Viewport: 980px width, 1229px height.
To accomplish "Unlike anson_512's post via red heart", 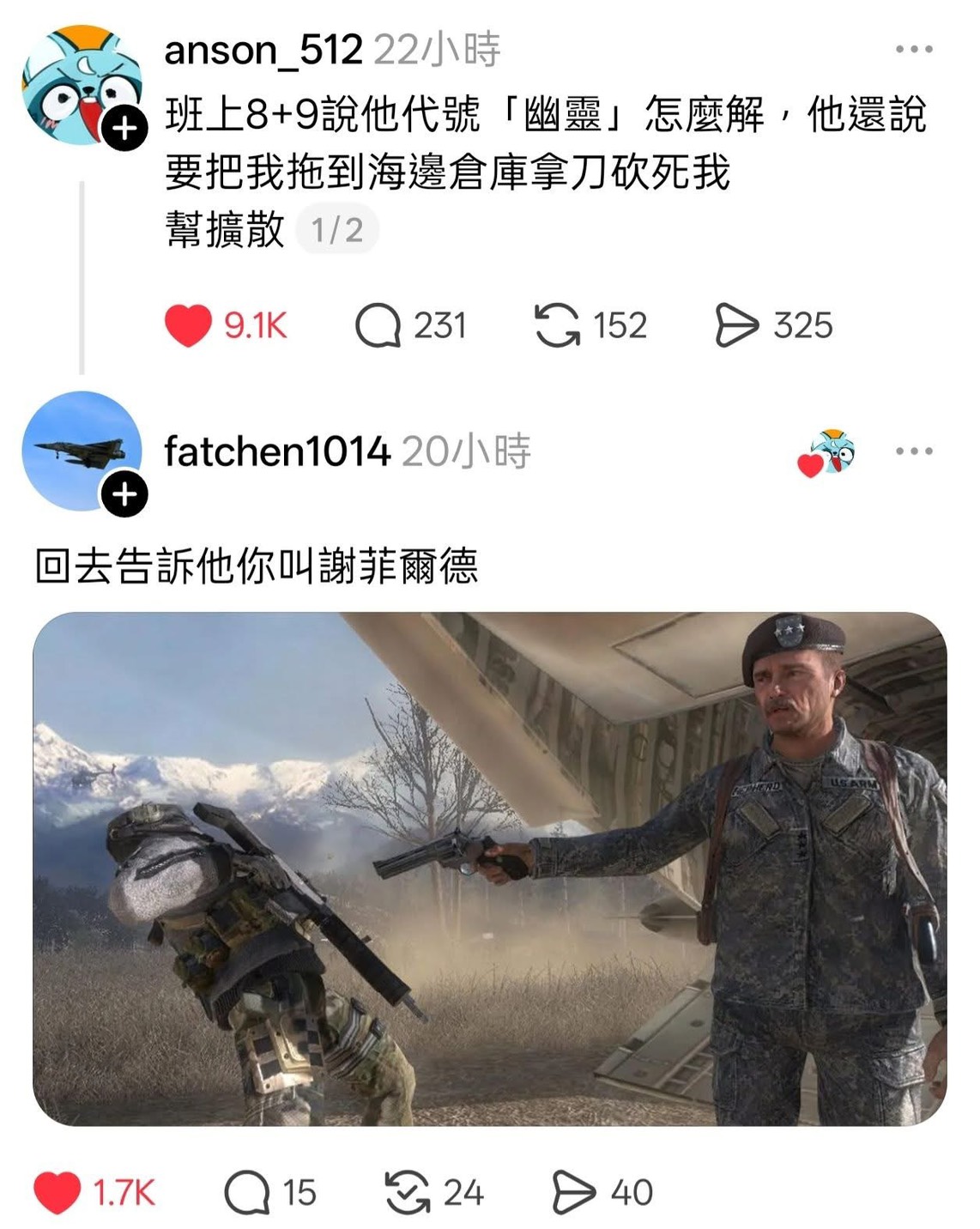I will pyautogui.click(x=188, y=326).
